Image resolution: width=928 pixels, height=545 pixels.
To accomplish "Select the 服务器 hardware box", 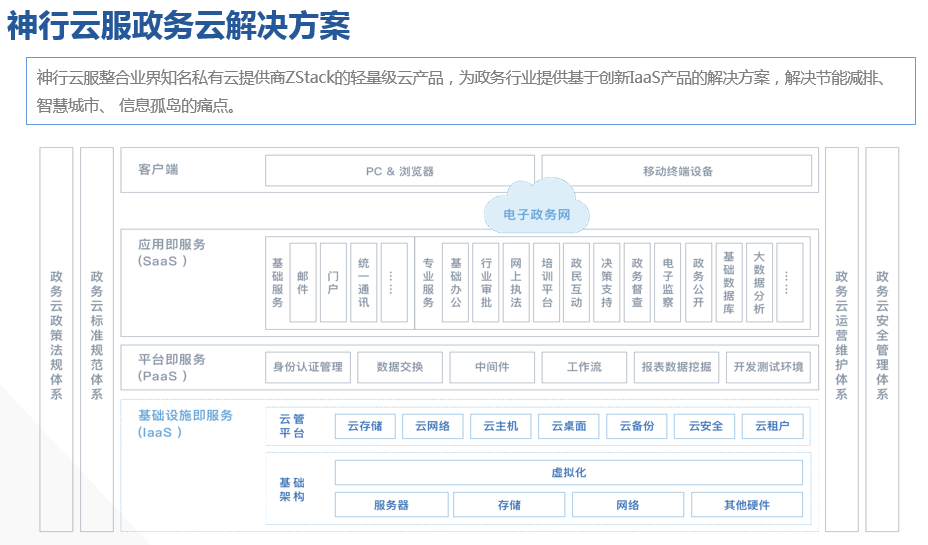I will coord(391,505).
